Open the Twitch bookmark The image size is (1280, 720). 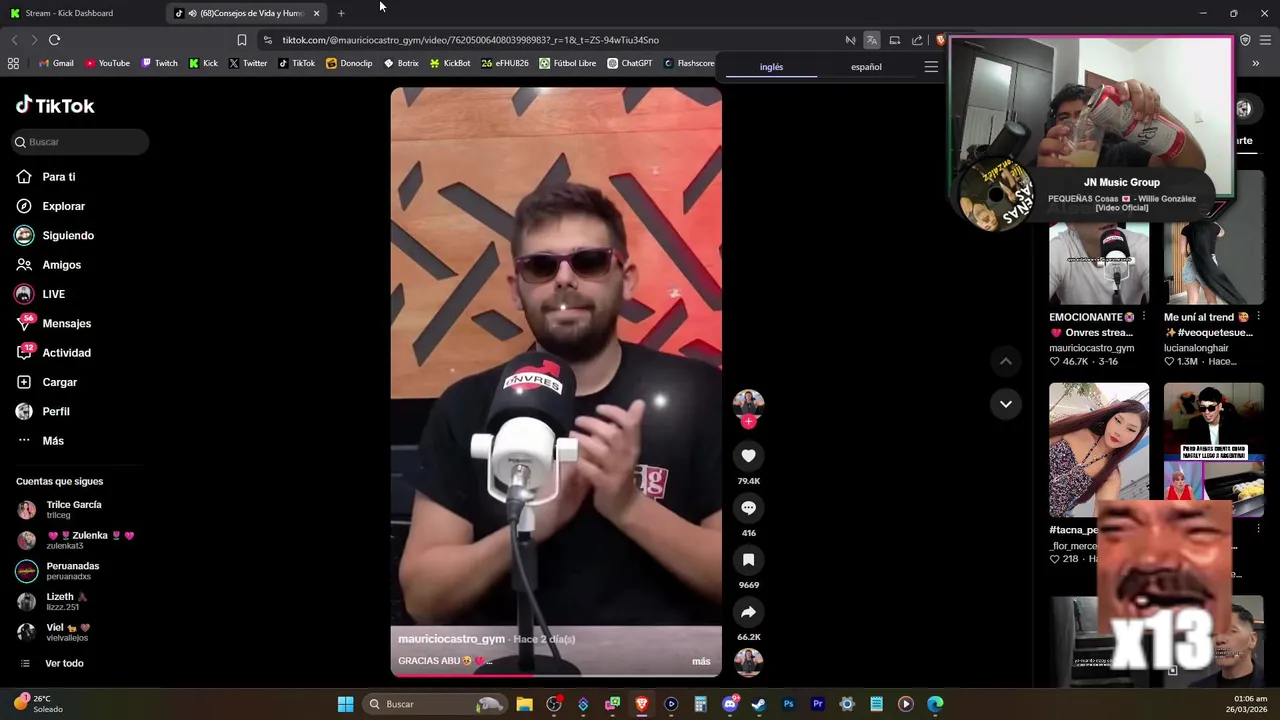click(159, 63)
